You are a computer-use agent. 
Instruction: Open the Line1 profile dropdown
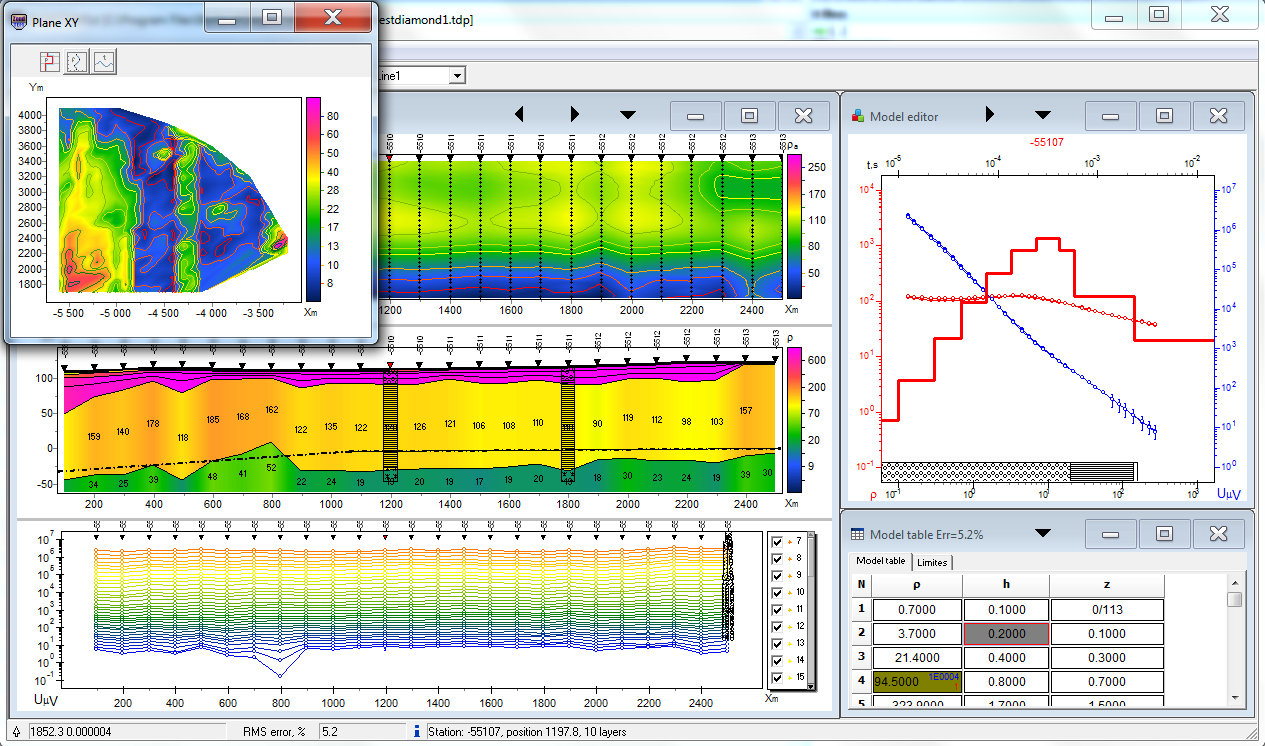(457, 76)
